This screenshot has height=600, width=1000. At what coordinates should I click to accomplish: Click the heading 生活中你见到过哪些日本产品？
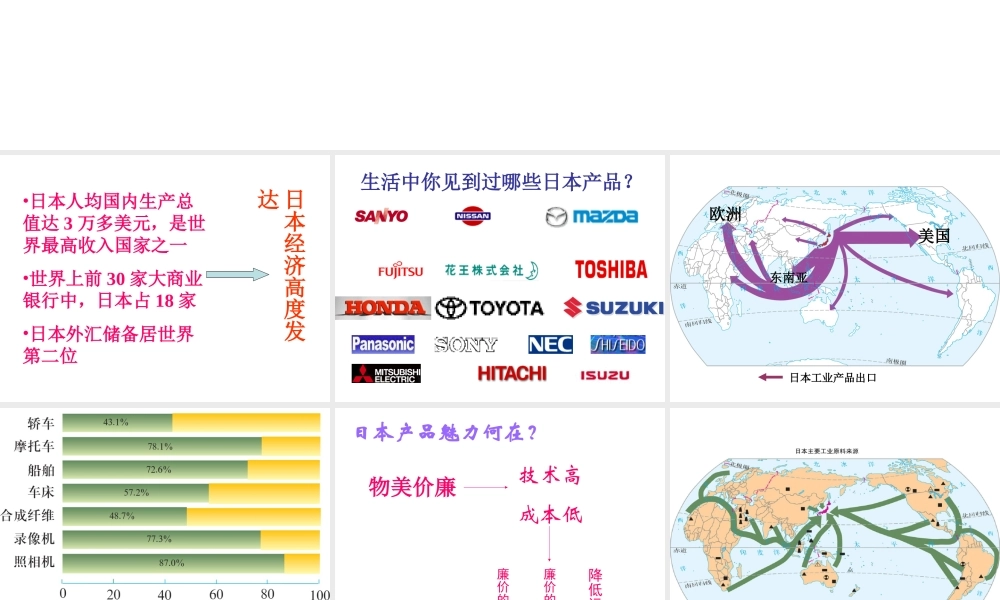497,182
